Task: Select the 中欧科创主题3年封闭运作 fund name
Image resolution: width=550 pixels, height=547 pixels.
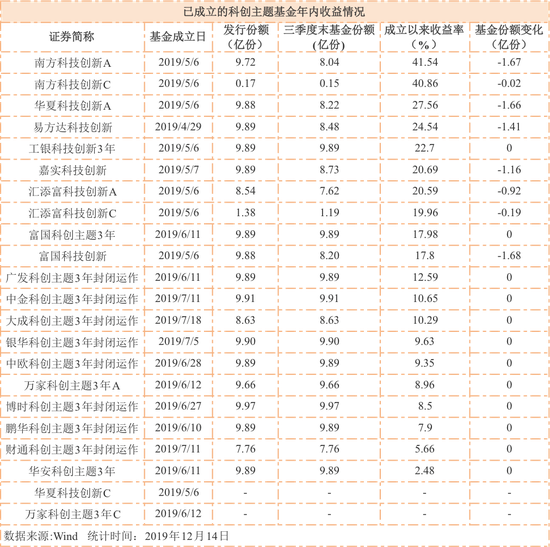Action: [x=72, y=363]
